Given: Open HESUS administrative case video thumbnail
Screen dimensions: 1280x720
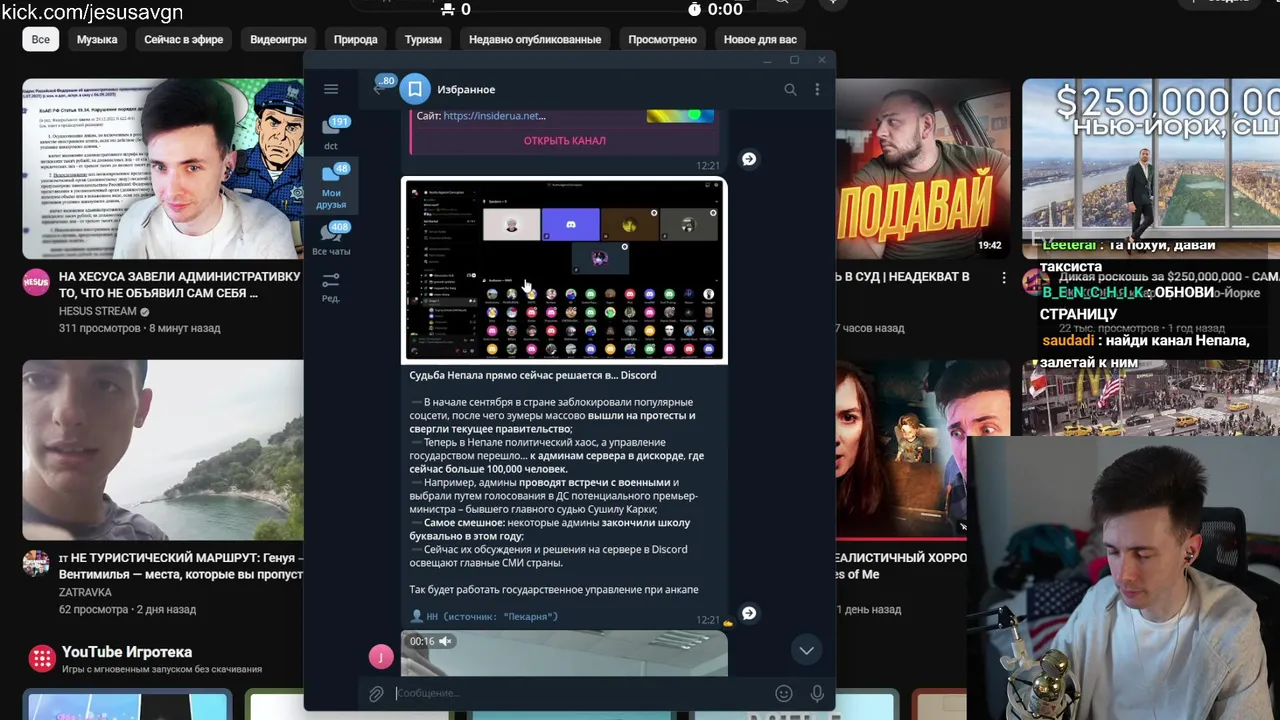Looking at the screenshot, I should [163, 169].
